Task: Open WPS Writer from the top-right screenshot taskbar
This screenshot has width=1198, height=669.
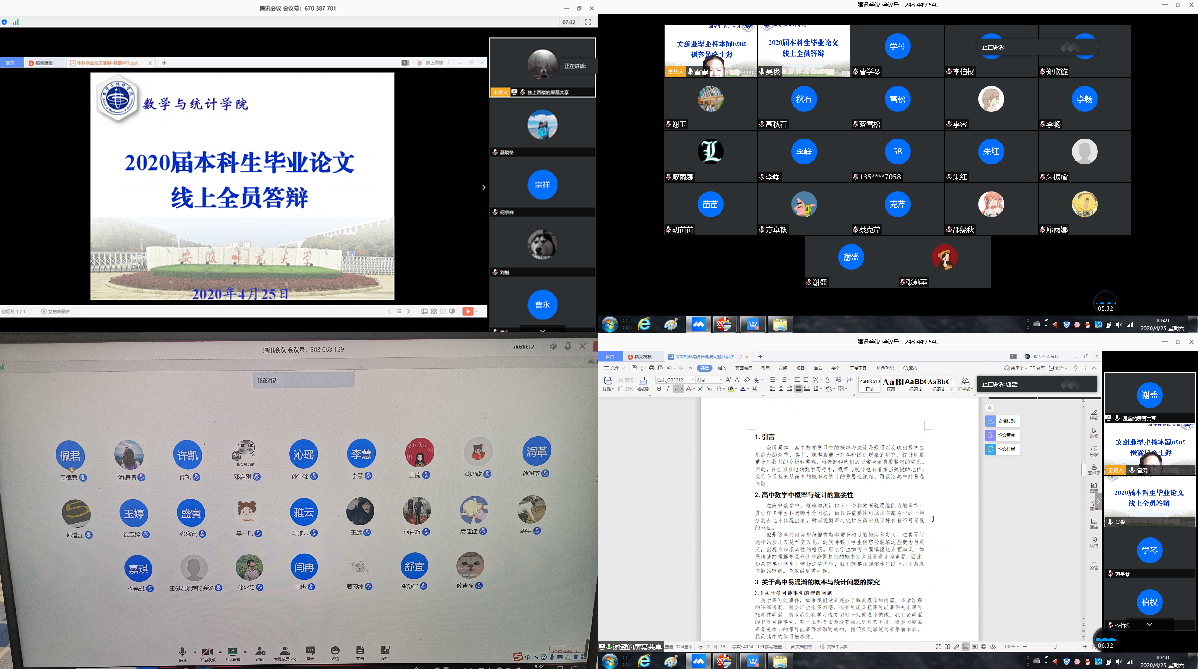Action: click(753, 325)
